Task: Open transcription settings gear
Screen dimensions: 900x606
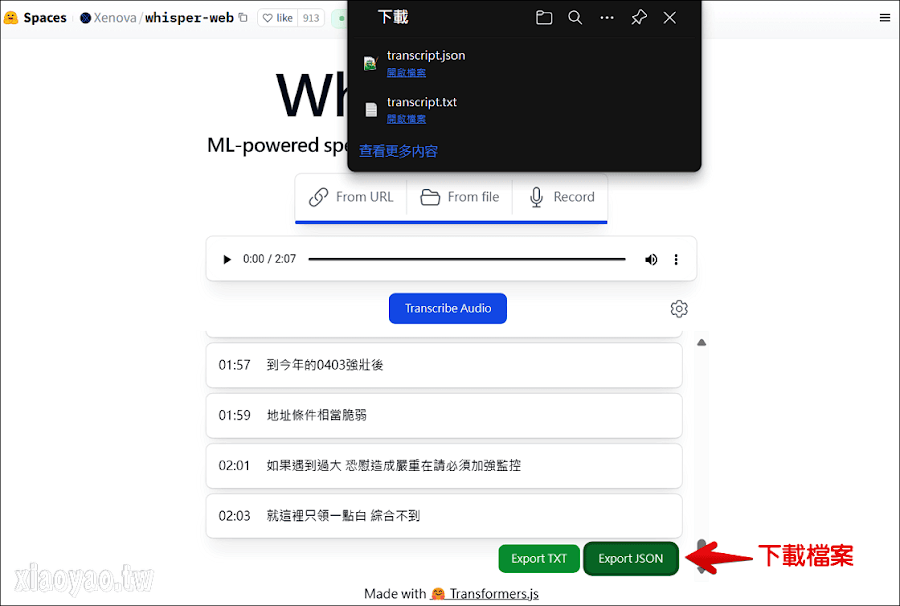Action: point(679,309)
